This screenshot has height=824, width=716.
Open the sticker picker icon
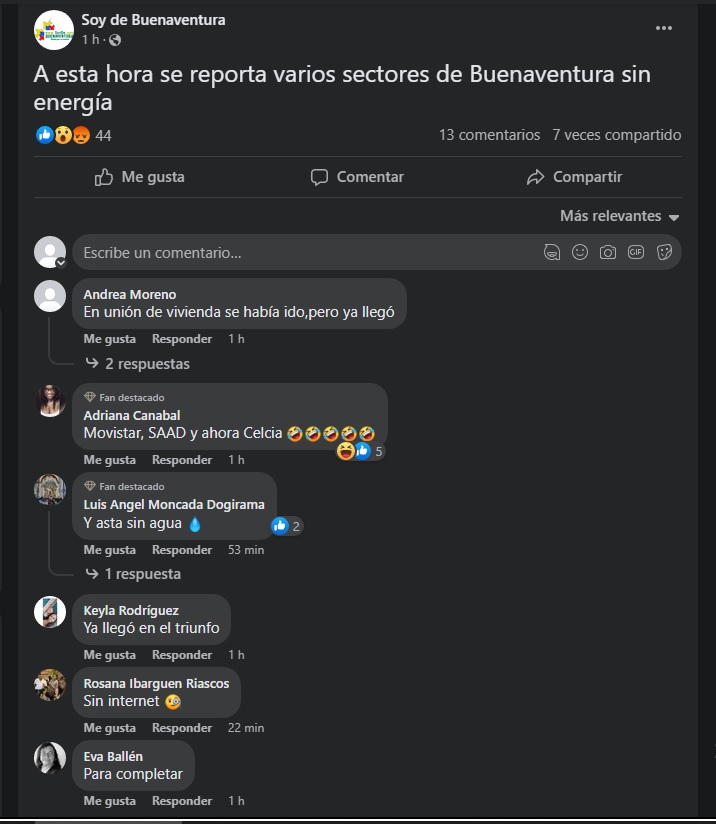point(664,252)
